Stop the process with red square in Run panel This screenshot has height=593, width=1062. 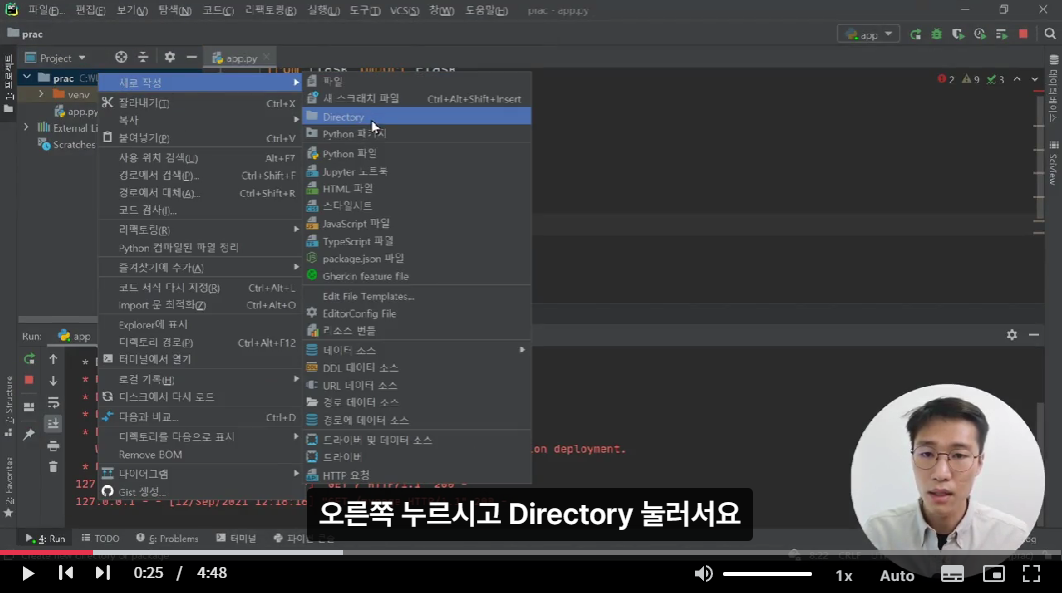click(29, 380)
